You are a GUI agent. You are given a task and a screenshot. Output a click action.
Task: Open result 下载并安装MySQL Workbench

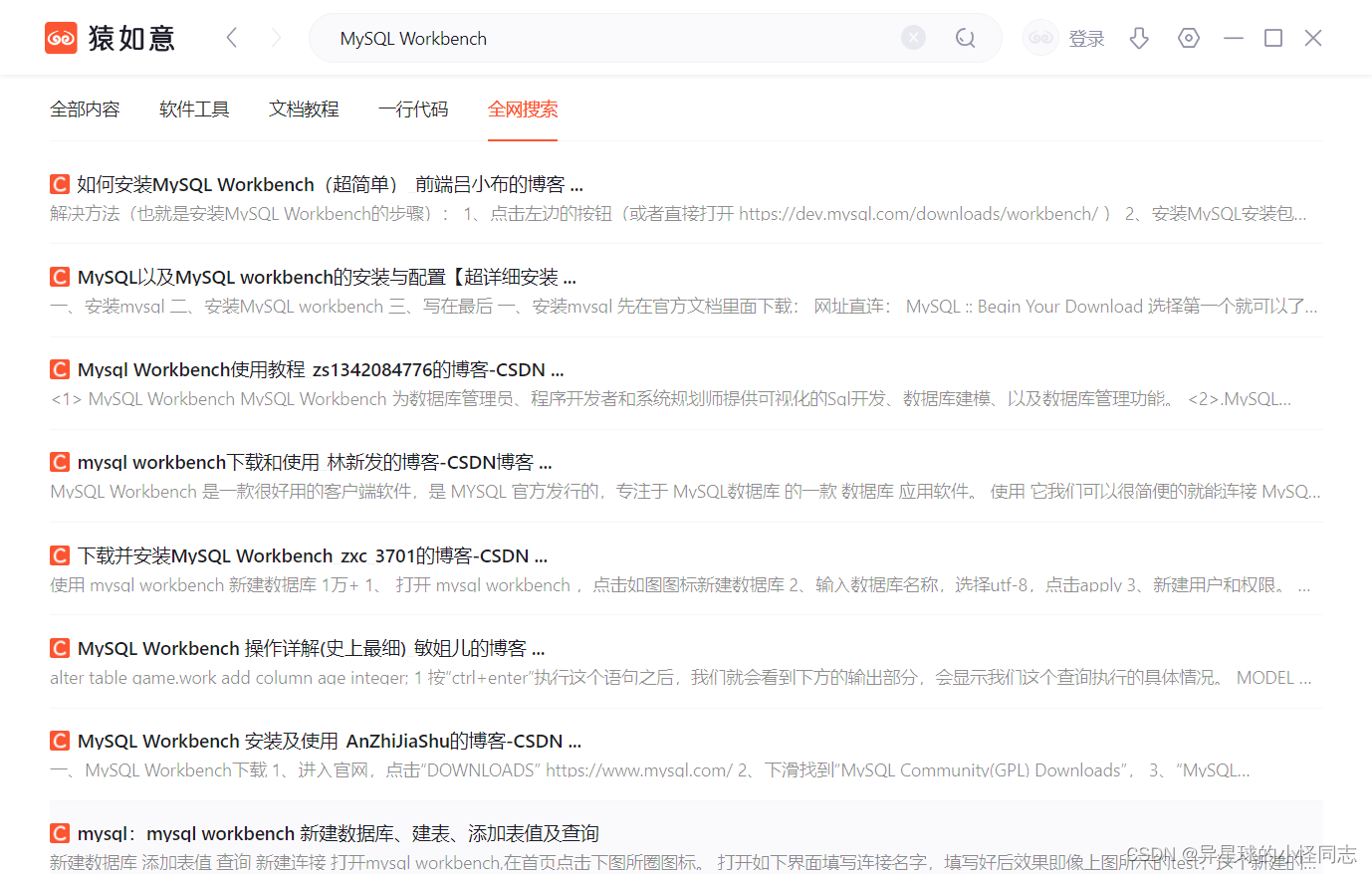coord(313,555)
